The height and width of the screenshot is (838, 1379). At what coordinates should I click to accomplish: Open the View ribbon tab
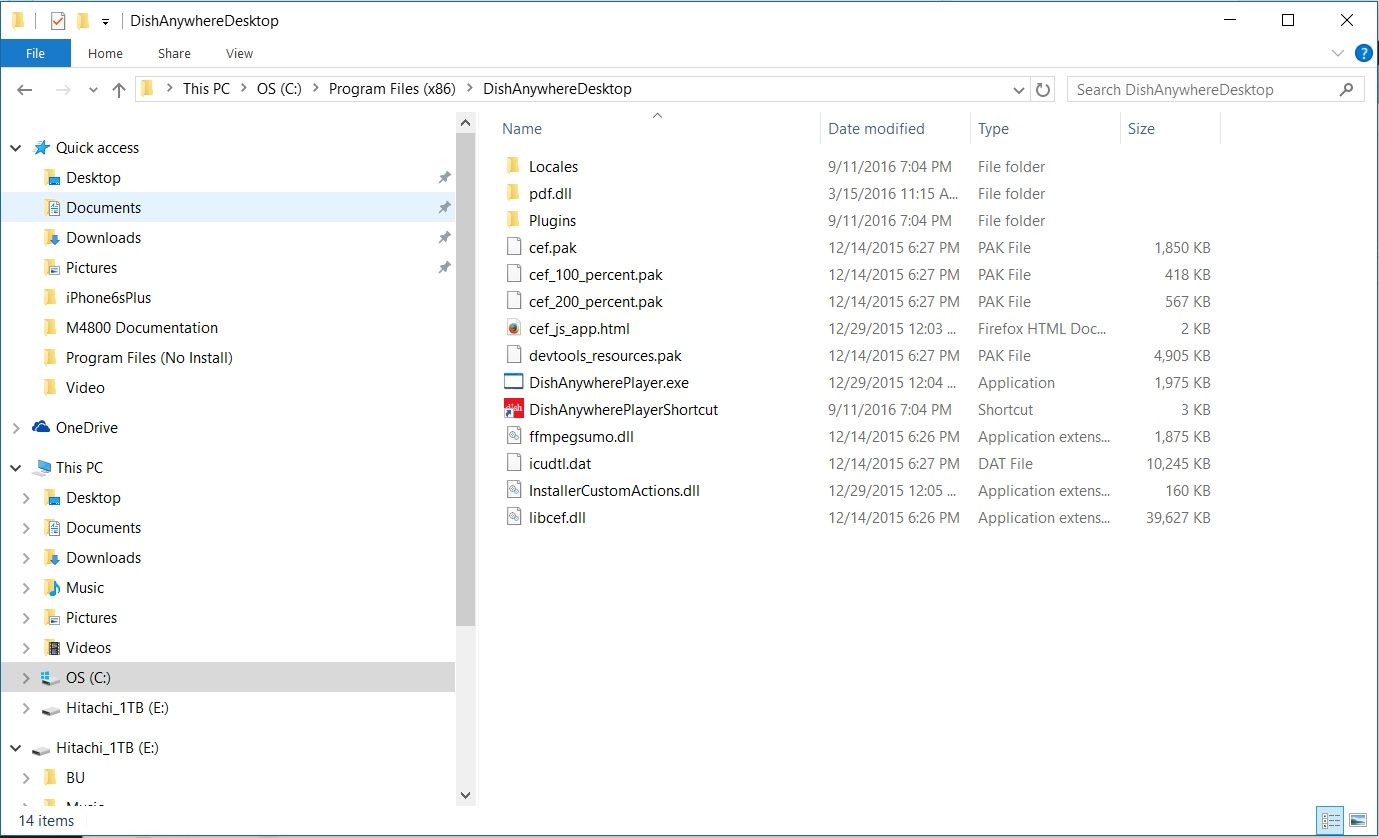coord(239,53)
